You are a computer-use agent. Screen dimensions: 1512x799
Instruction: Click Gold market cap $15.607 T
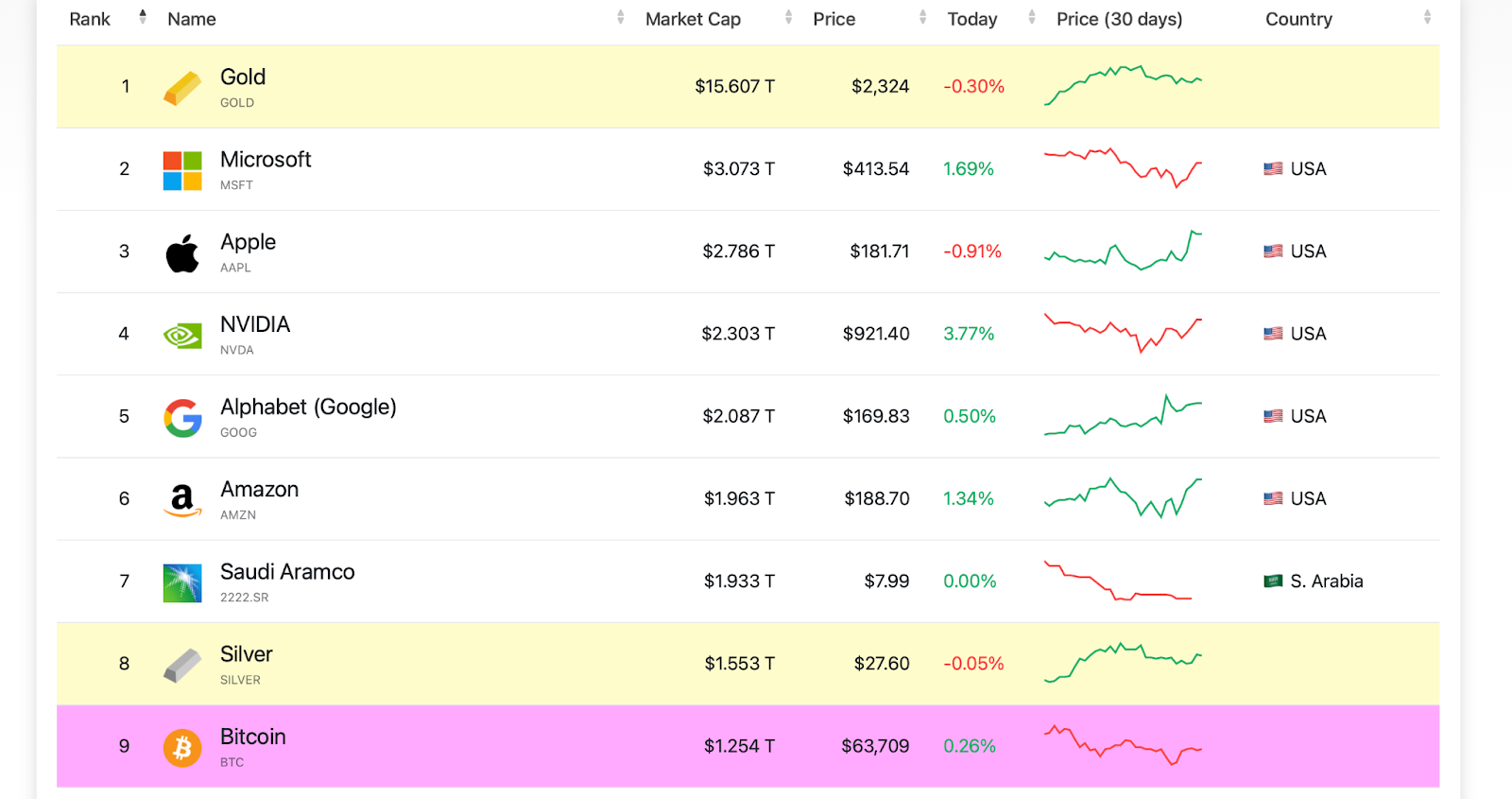point(734,86)
